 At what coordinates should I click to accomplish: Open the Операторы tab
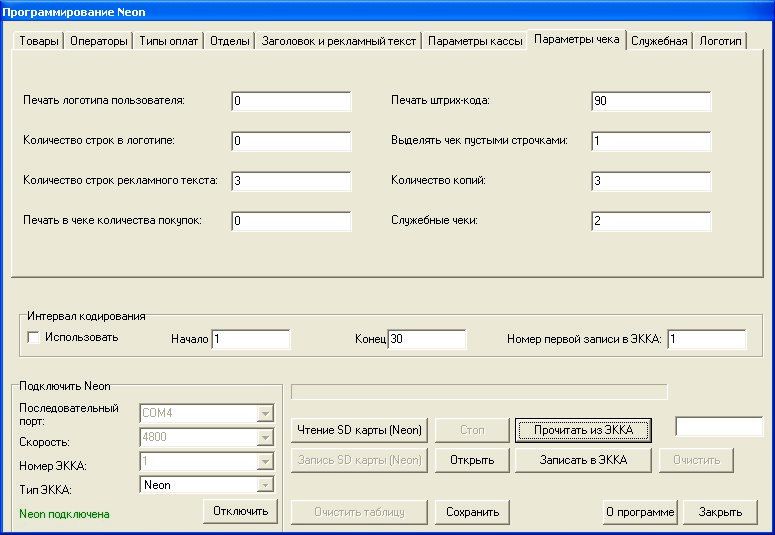tap(98, 41)
